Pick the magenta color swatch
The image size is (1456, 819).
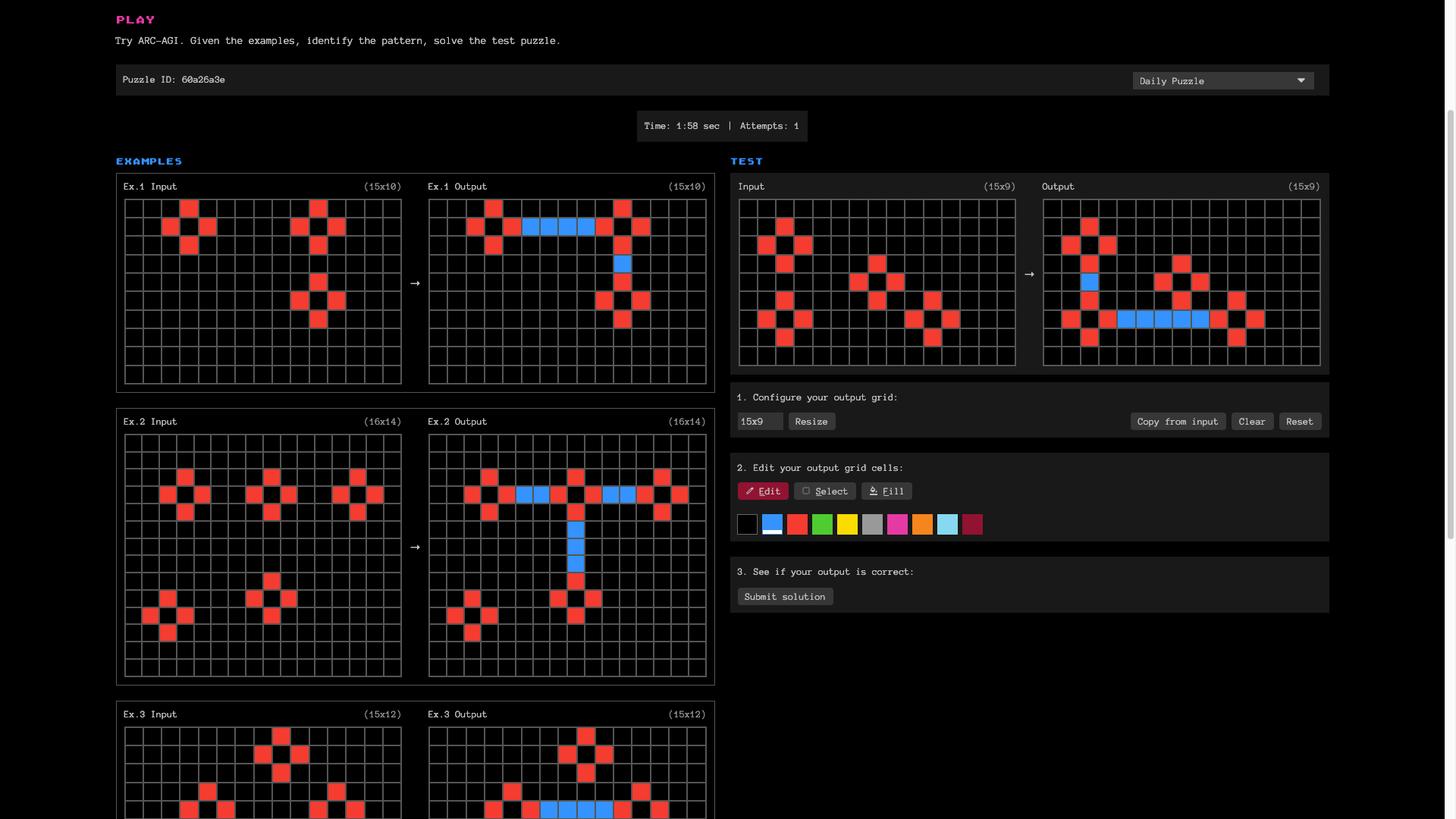[x=897, y=524]
